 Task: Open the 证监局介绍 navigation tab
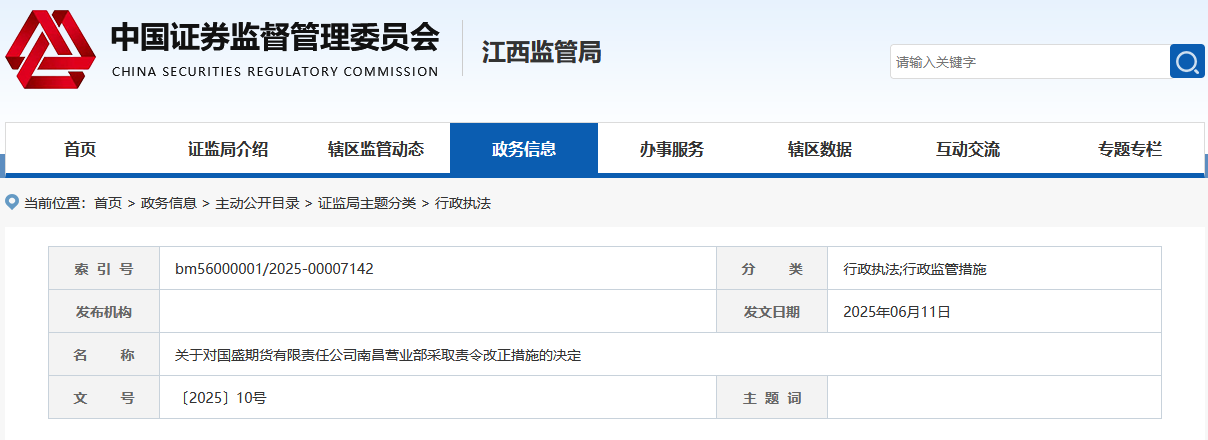(228, 150)
